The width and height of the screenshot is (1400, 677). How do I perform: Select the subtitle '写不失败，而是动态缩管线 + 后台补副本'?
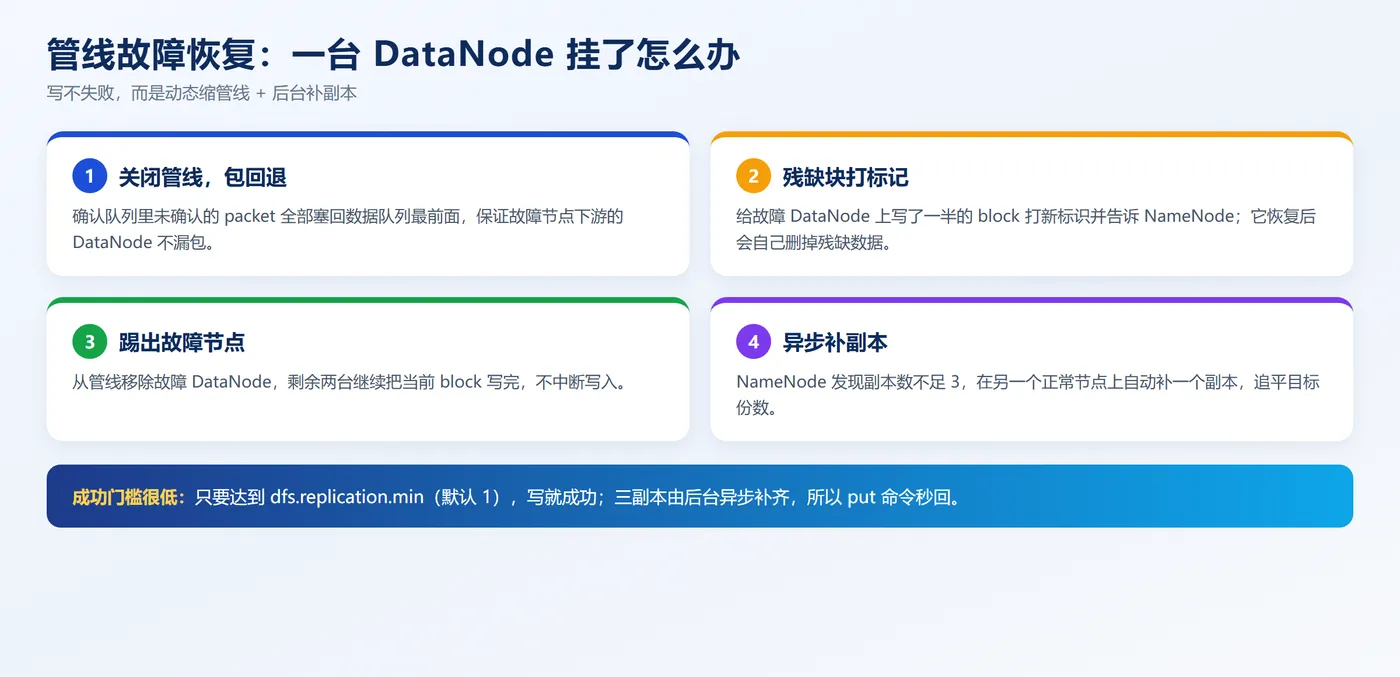(202, 93)
